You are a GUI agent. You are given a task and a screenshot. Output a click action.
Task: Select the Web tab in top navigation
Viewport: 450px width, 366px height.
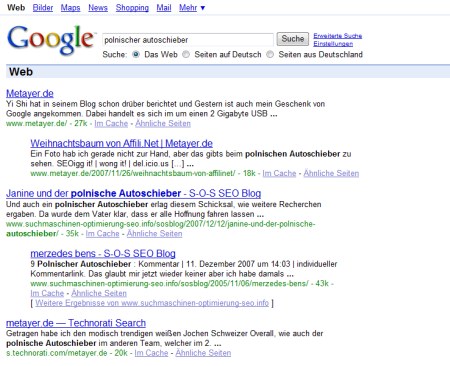pos(16,8)
